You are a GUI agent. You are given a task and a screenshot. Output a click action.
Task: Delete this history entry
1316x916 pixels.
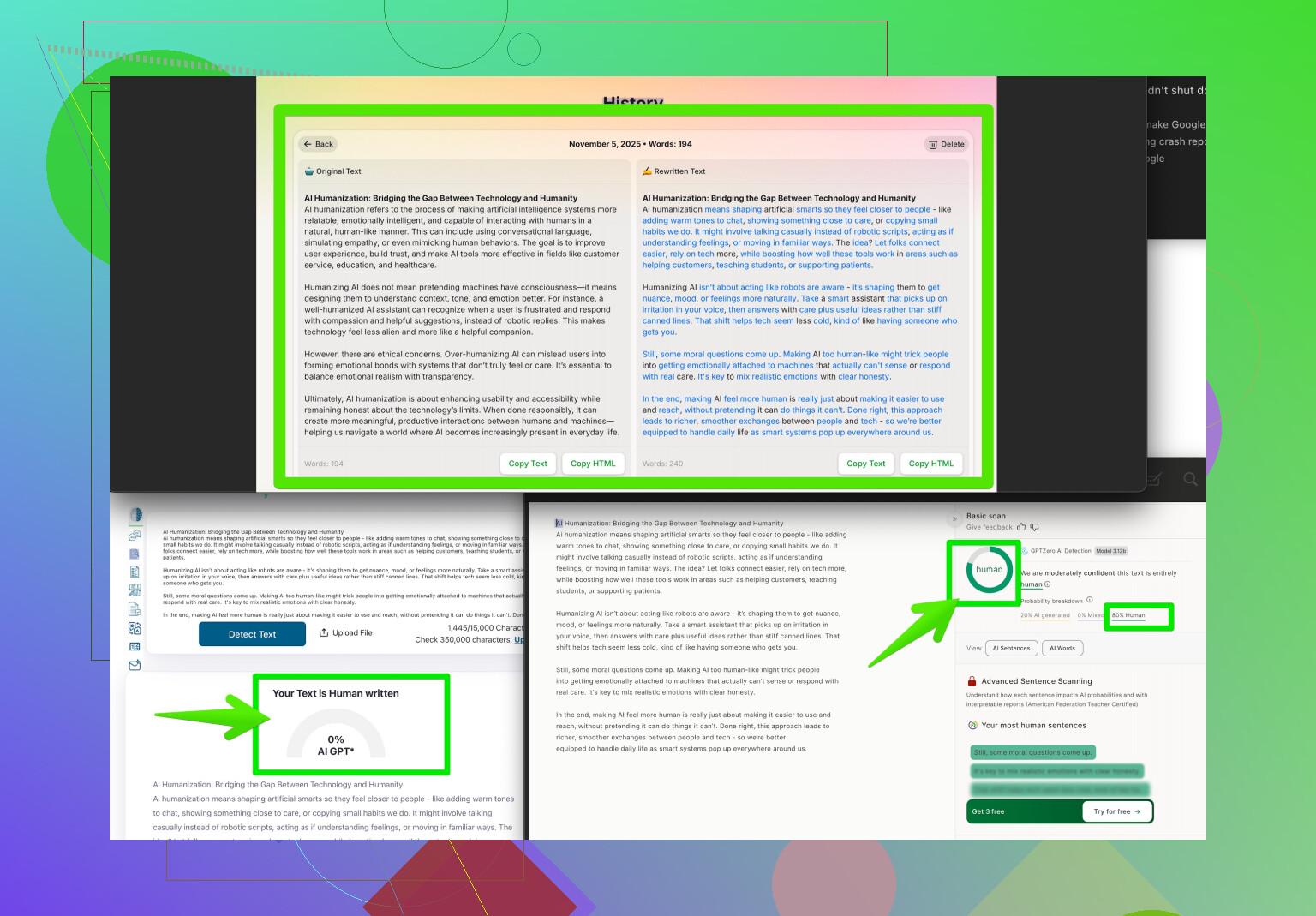947,144
